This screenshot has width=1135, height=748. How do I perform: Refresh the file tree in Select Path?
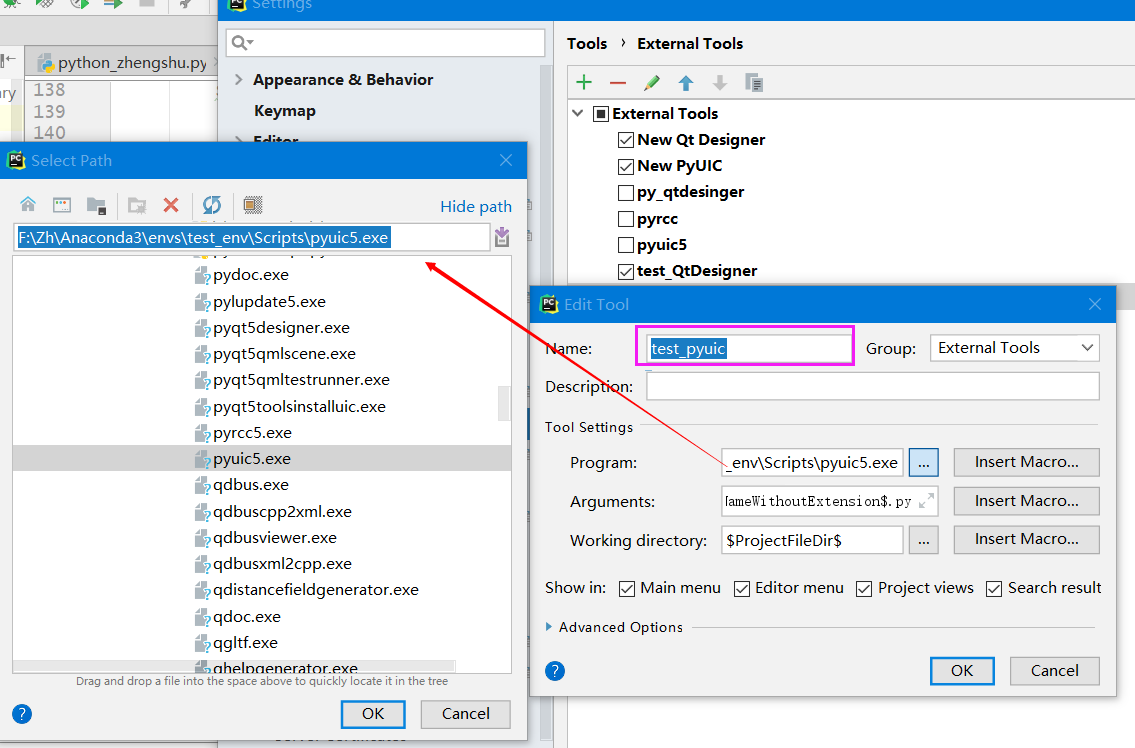coord(211,206)
